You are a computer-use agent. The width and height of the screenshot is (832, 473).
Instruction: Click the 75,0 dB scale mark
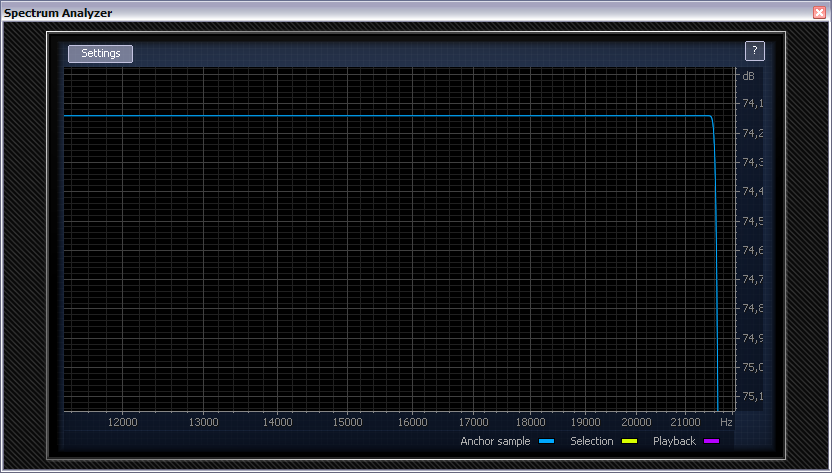pyautogui.click(x=751, y=367)
